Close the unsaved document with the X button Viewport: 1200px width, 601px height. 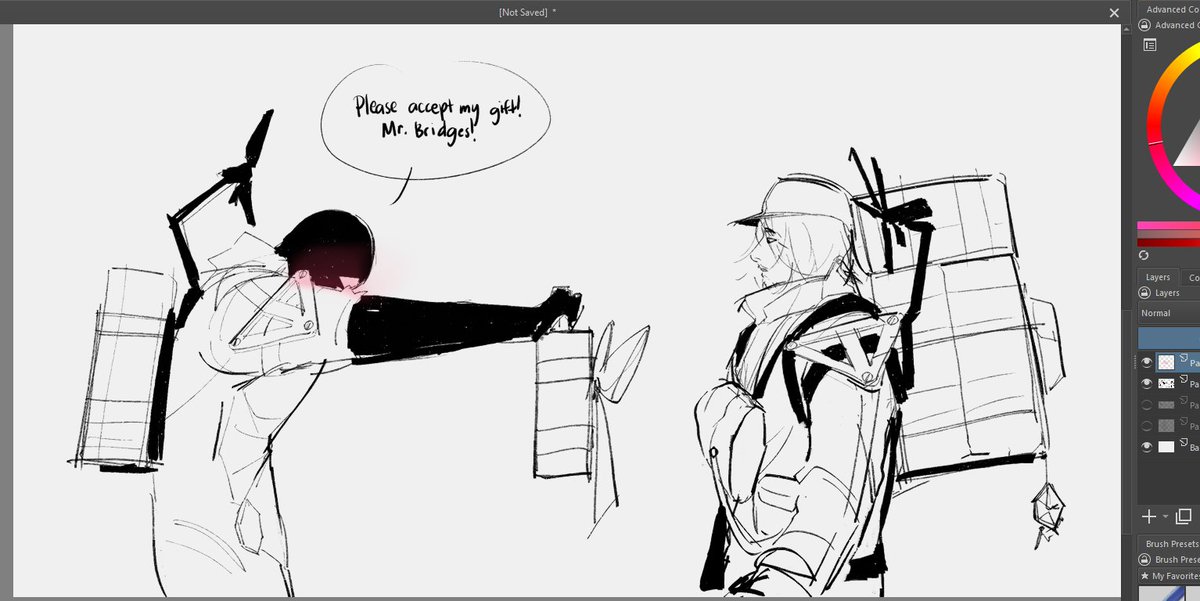tap(1114, 13)
